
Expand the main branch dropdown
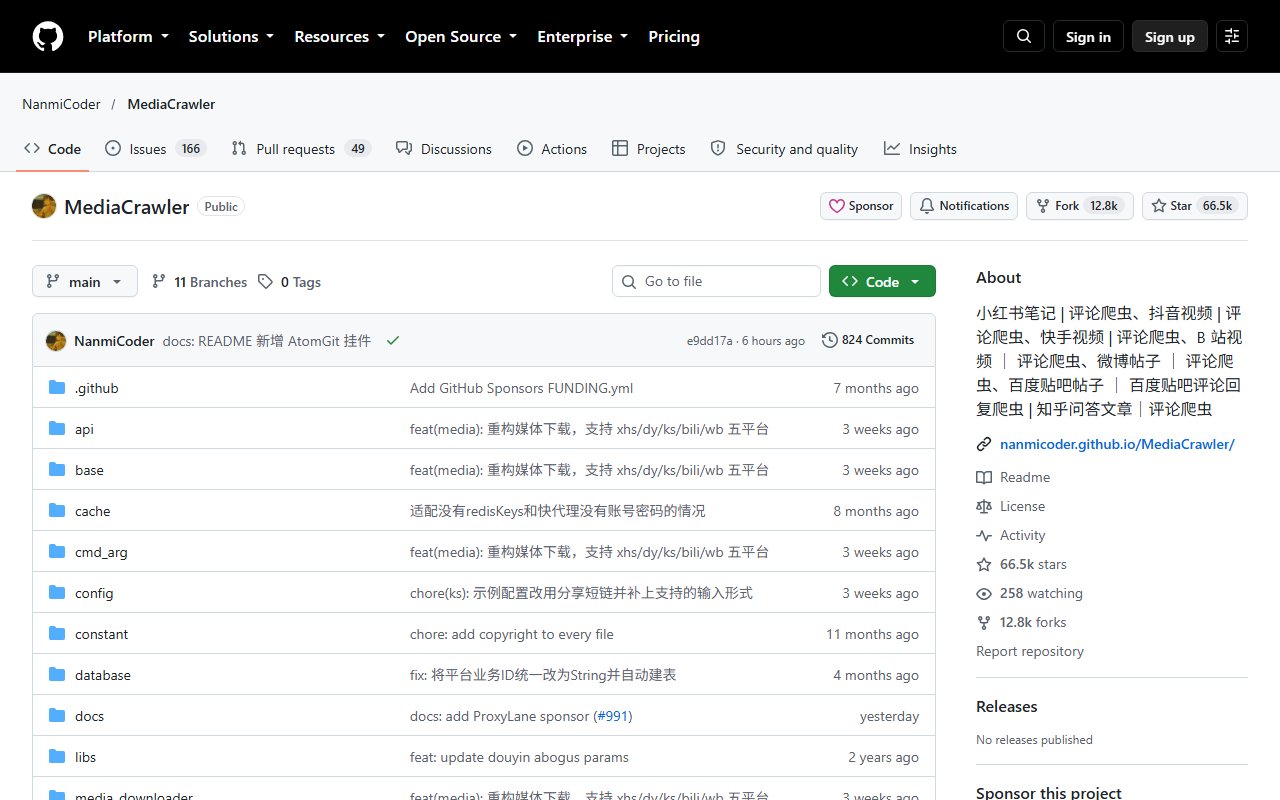pyautogui.click(x=84, y=282)
